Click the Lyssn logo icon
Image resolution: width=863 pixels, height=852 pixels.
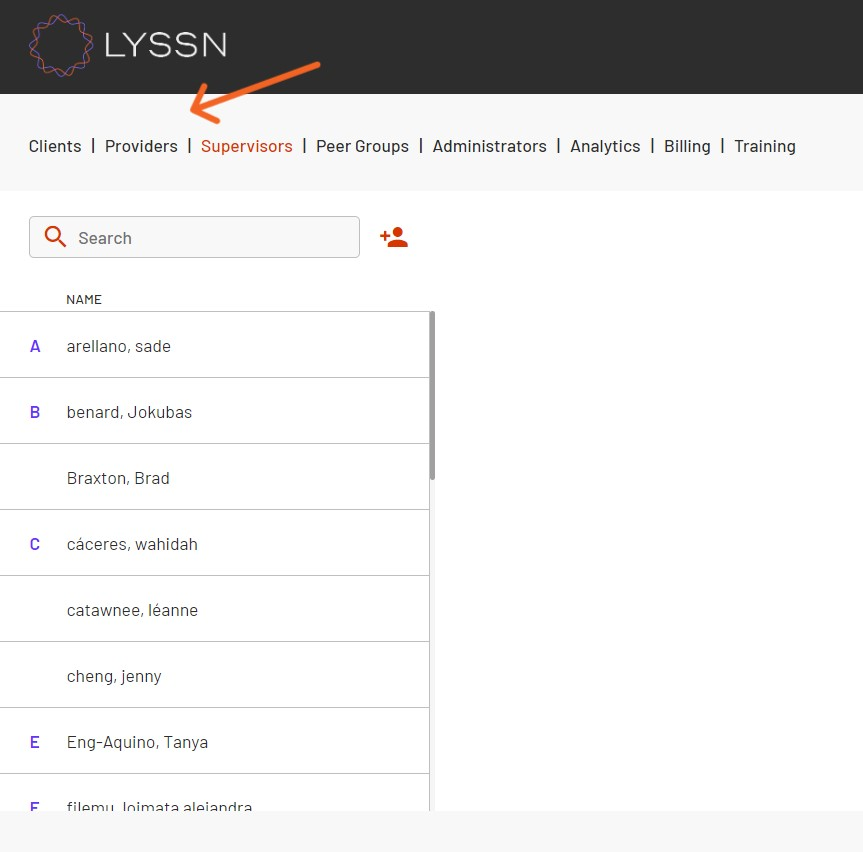click(x=60, y=44)
